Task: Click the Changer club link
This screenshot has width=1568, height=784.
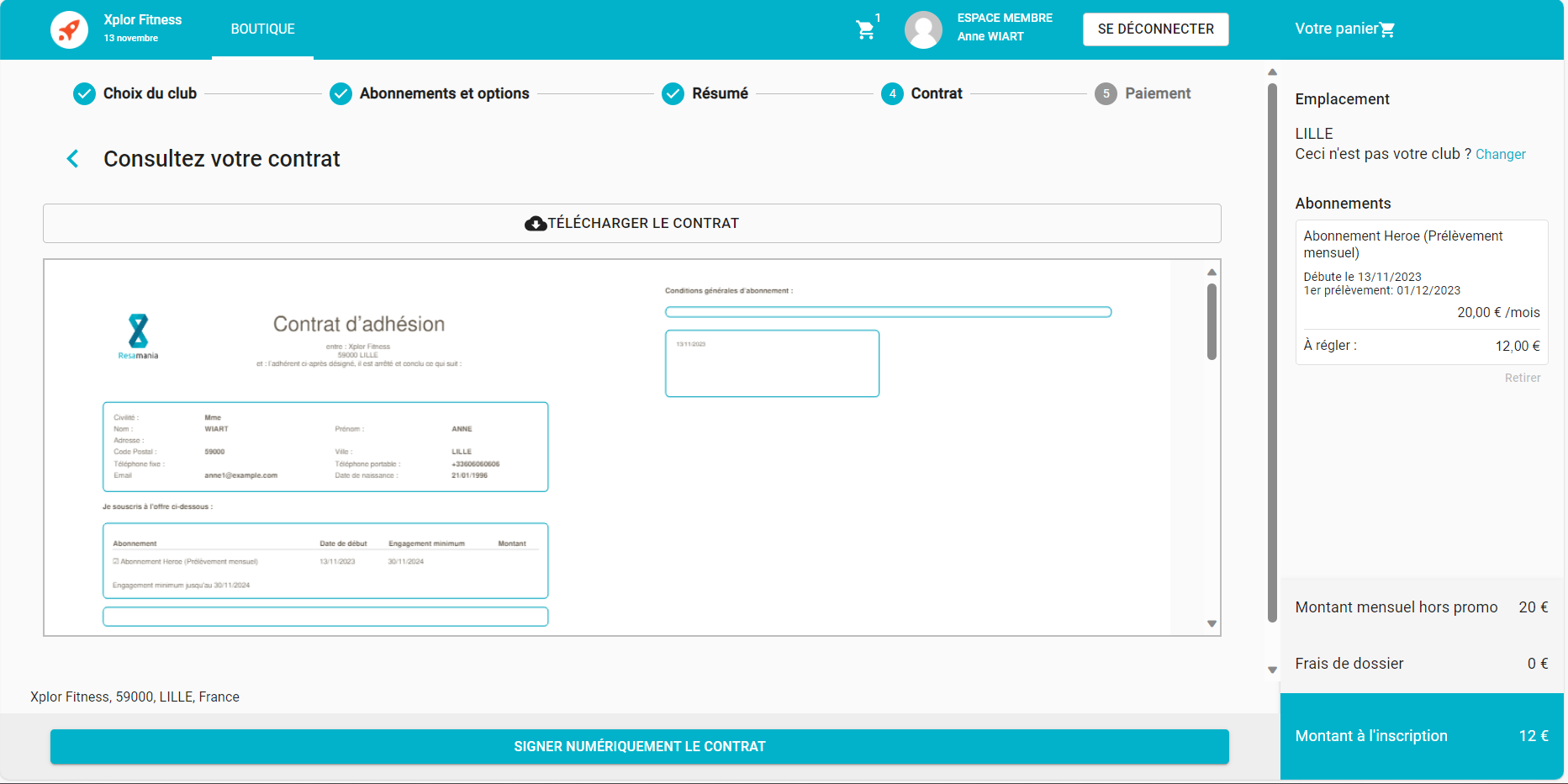Action: [1500, 155]
